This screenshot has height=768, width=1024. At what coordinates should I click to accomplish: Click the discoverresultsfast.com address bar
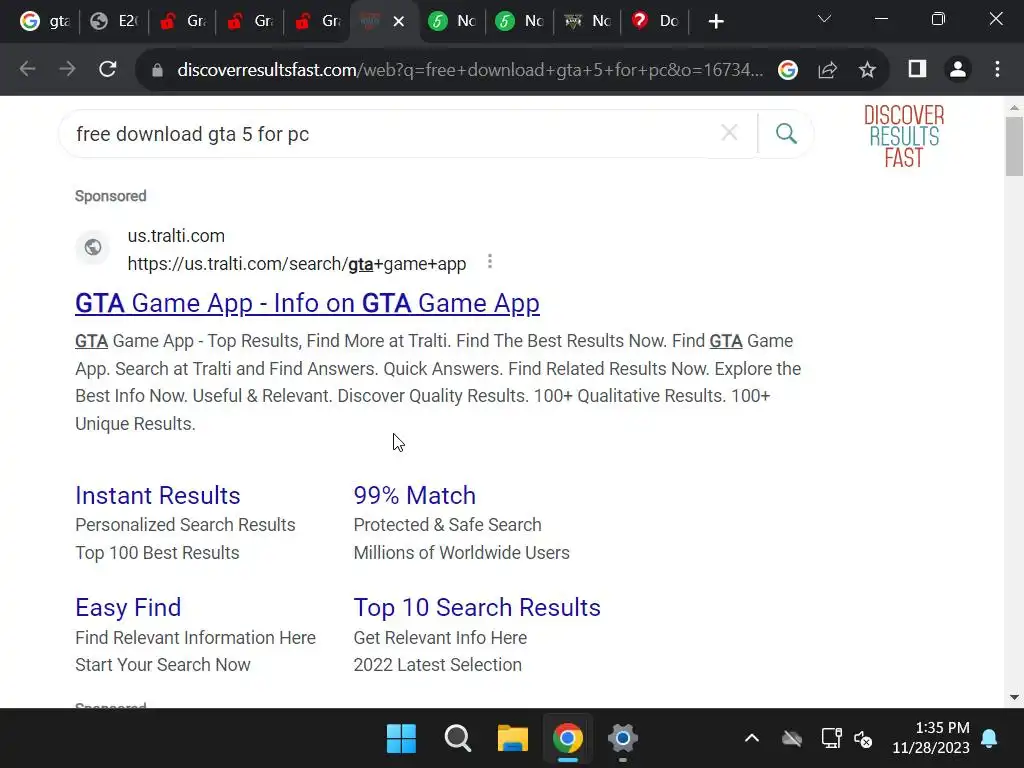coord(470,70)
